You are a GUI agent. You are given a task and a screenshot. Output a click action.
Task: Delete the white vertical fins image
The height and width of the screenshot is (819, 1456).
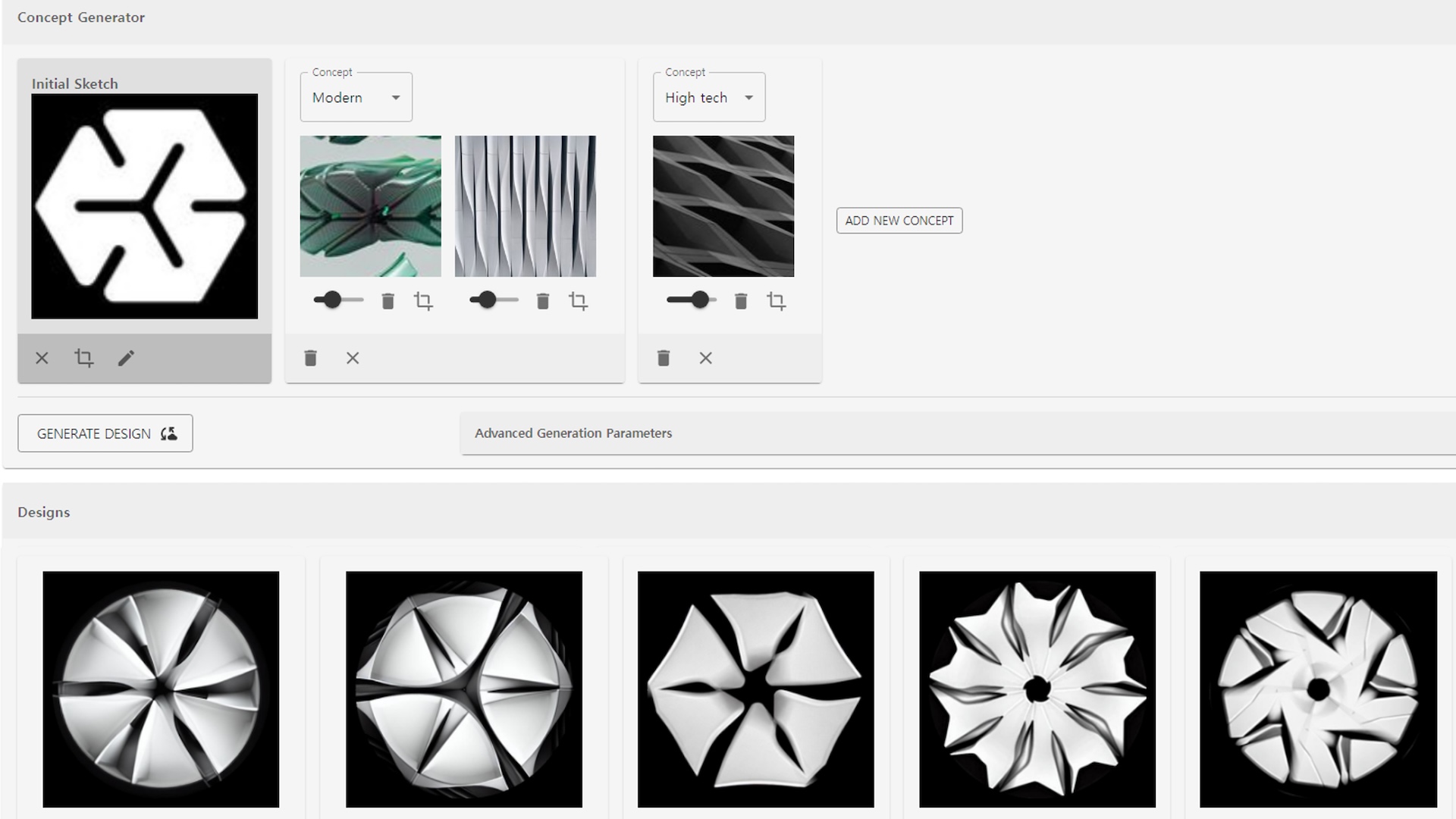542,301
